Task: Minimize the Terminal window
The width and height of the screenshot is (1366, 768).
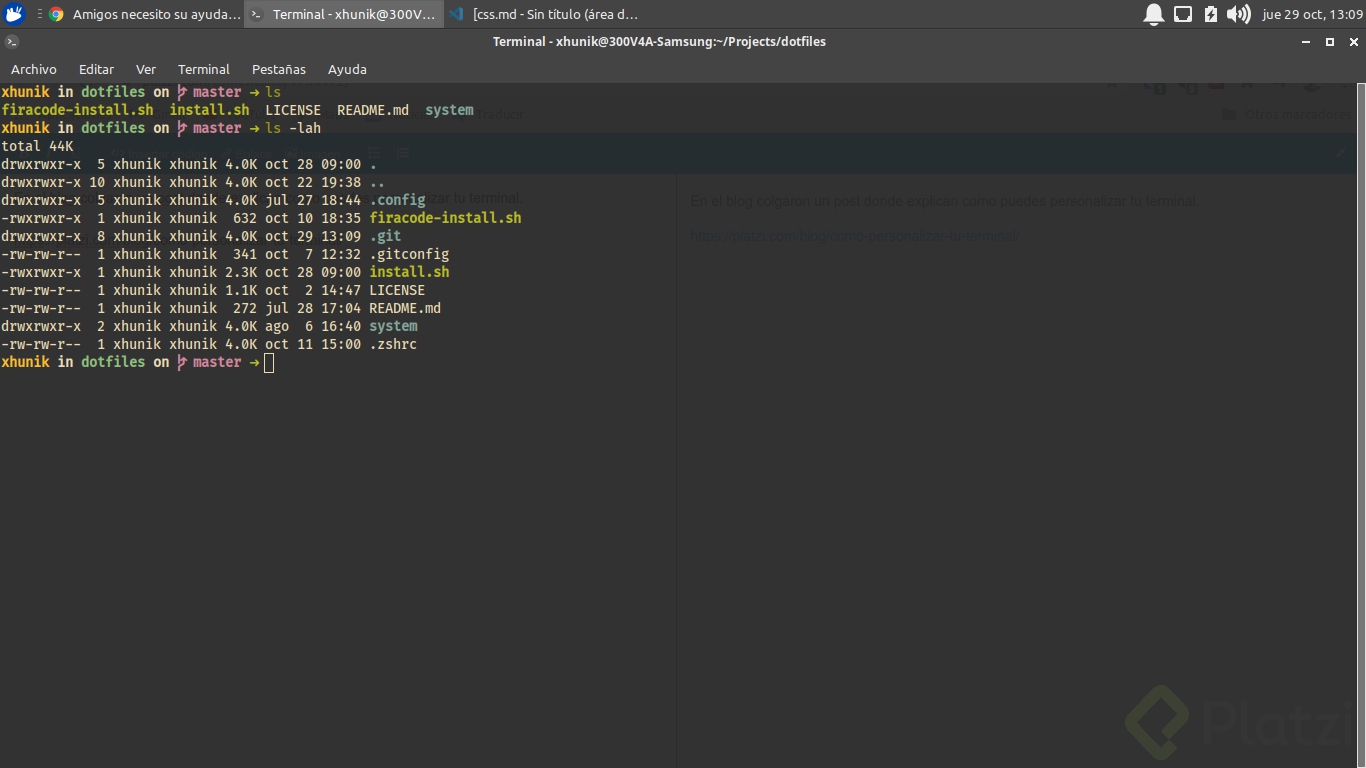Action: (x=1305, y=42)
